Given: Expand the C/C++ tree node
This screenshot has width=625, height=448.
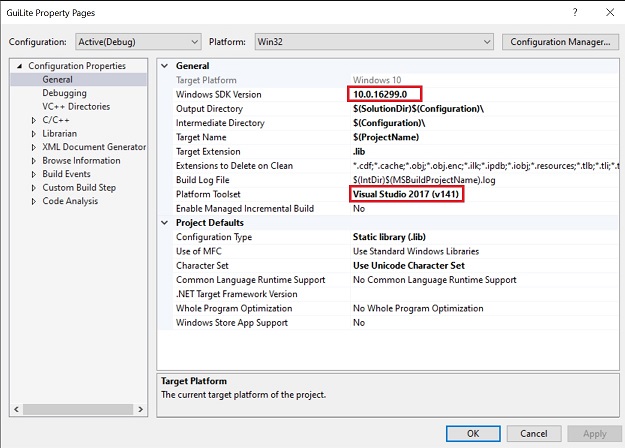Looking at the screenshot, I should (x=34, y=120).
